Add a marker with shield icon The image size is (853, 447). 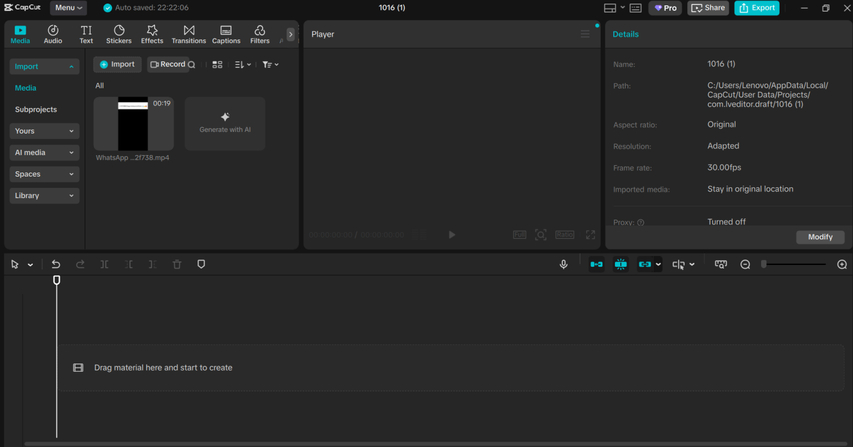tap(201, 264)
